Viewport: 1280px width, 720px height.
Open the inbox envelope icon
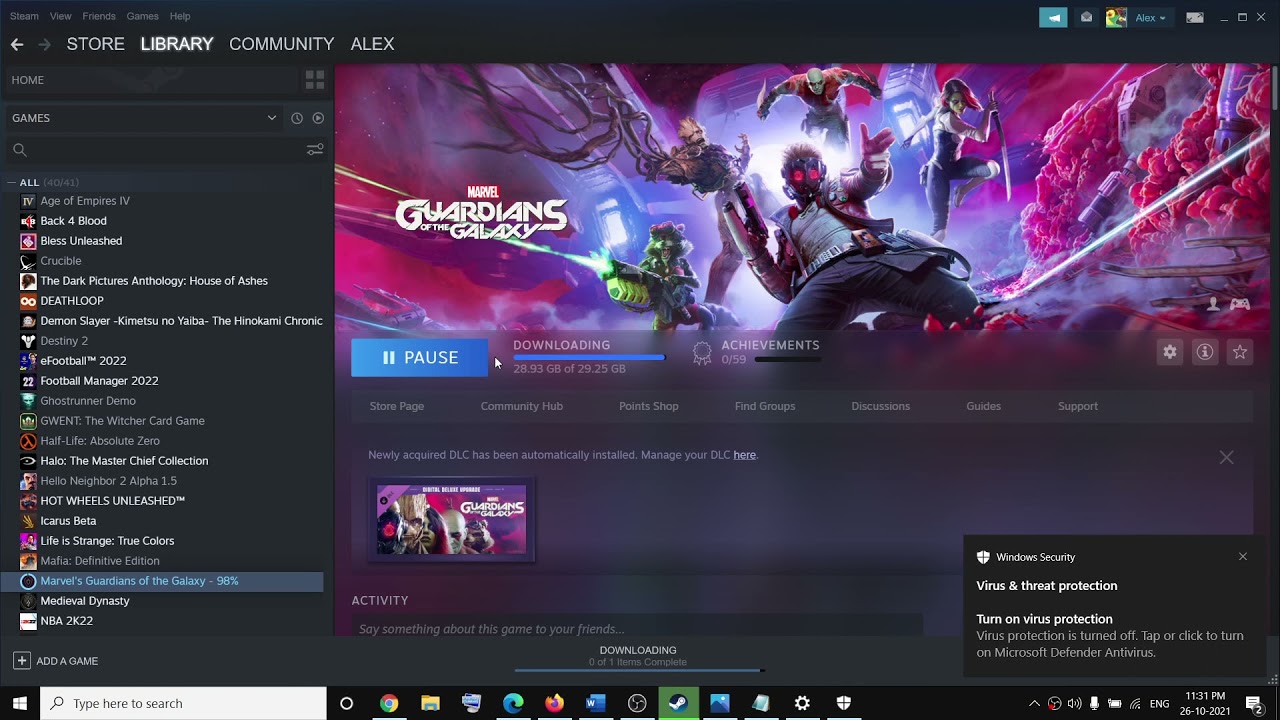[1086, 17]
